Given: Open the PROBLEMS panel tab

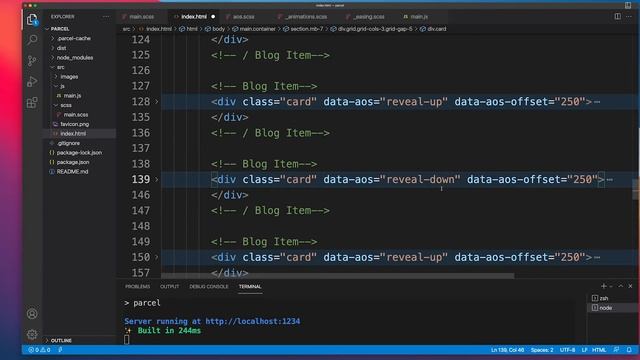Looking at the screenshot, I should pyautogui.click(x=138, y=287).
